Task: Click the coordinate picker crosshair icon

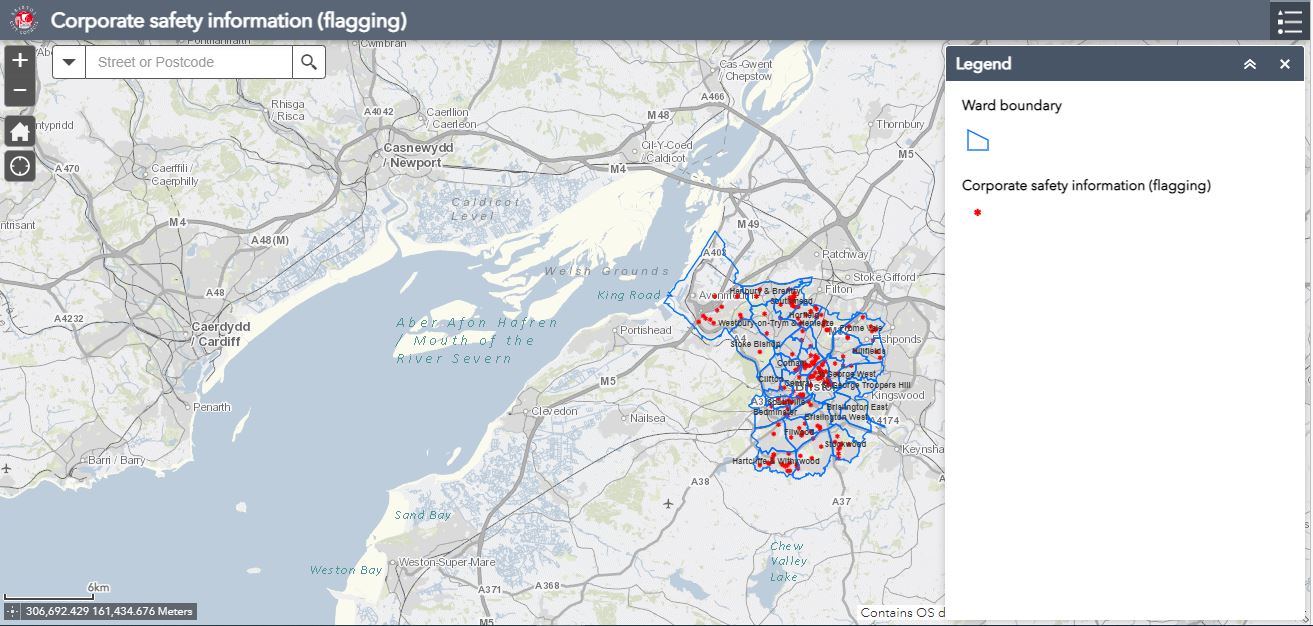Action: point(12,611)
